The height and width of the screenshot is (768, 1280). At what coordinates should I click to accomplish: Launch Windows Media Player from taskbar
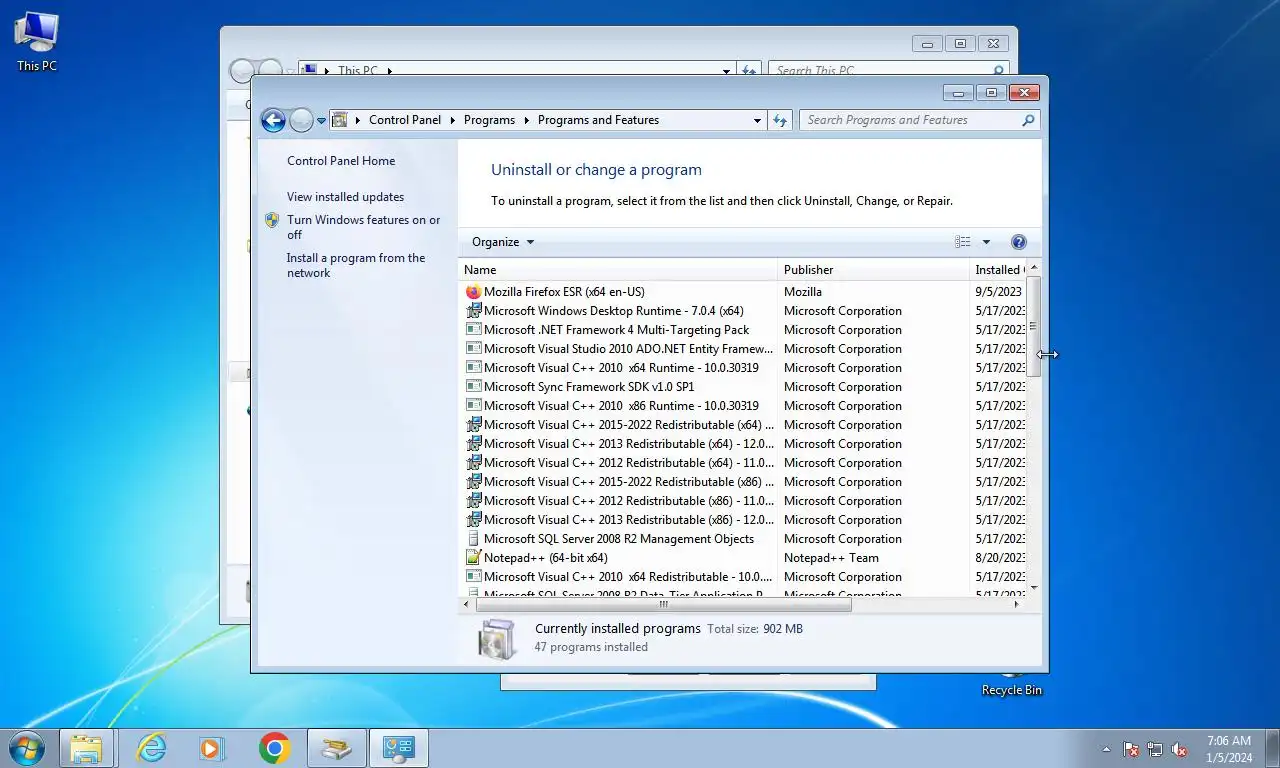pos(212,748)
